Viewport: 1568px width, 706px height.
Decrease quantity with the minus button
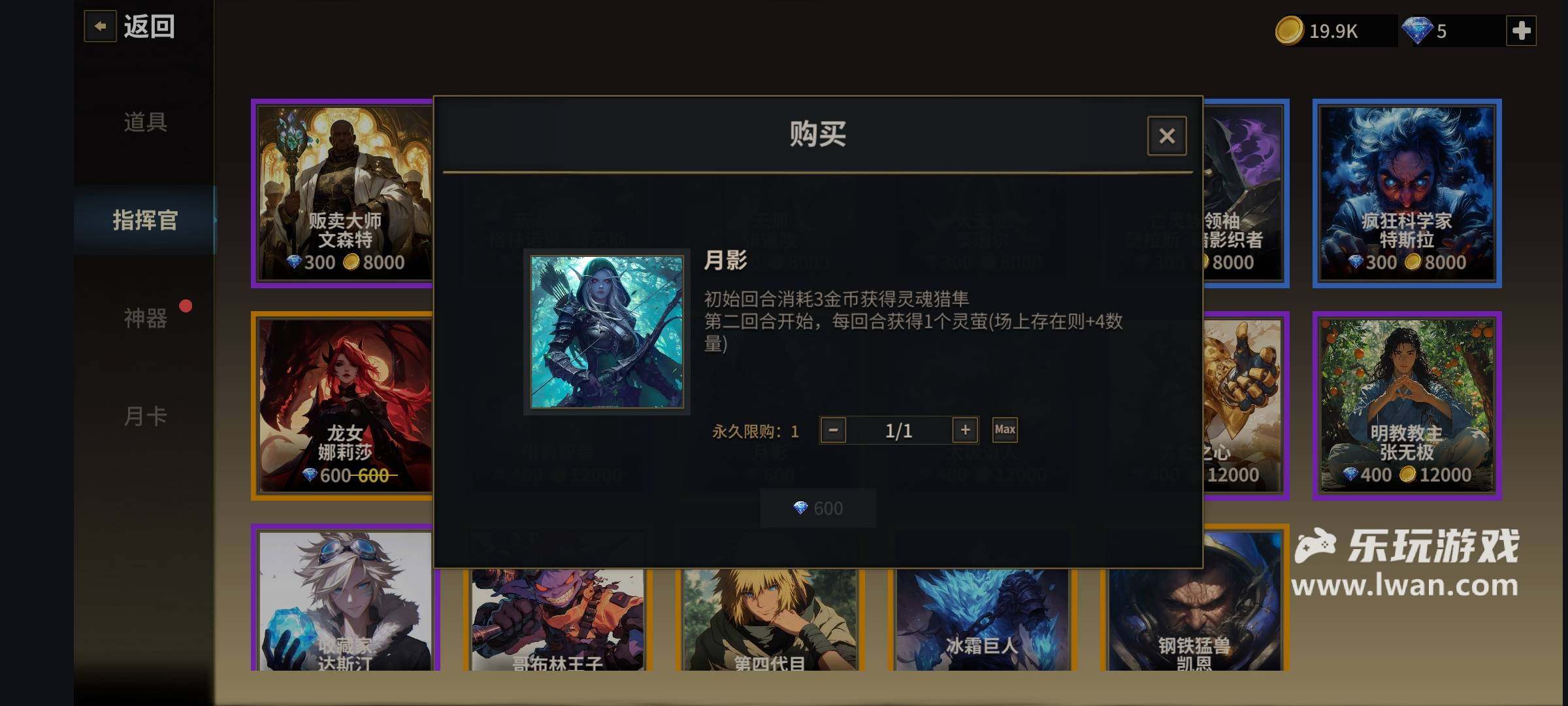(x=833, y=430)
